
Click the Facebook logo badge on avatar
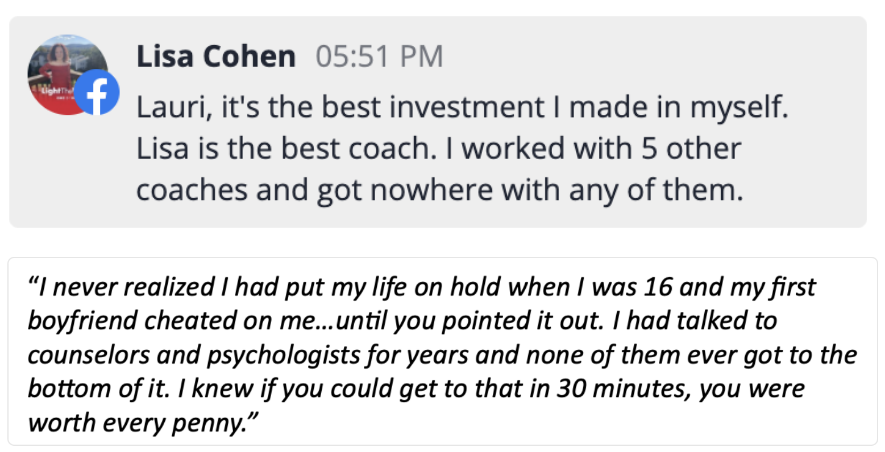click(x=97, y=93)
